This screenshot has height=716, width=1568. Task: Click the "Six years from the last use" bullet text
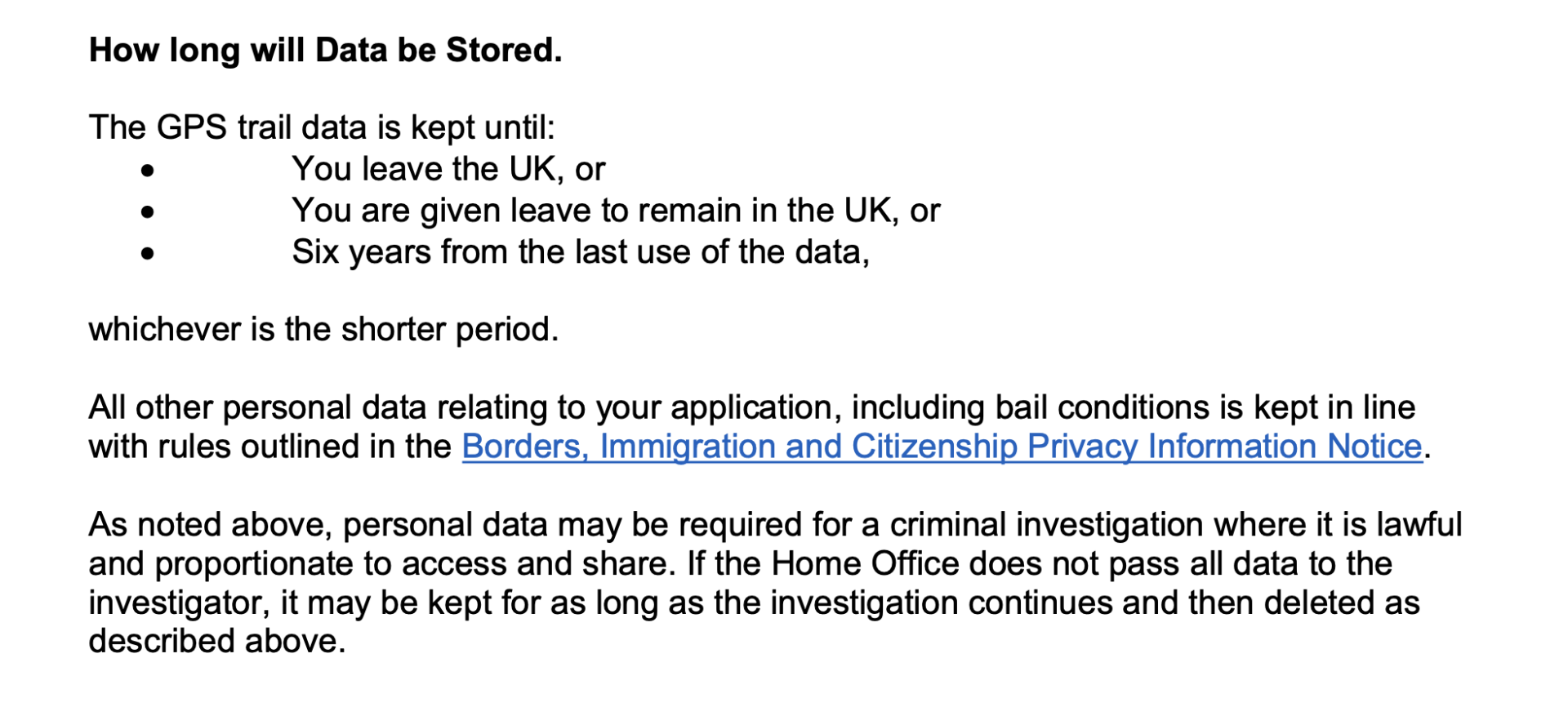coord(580,252)
